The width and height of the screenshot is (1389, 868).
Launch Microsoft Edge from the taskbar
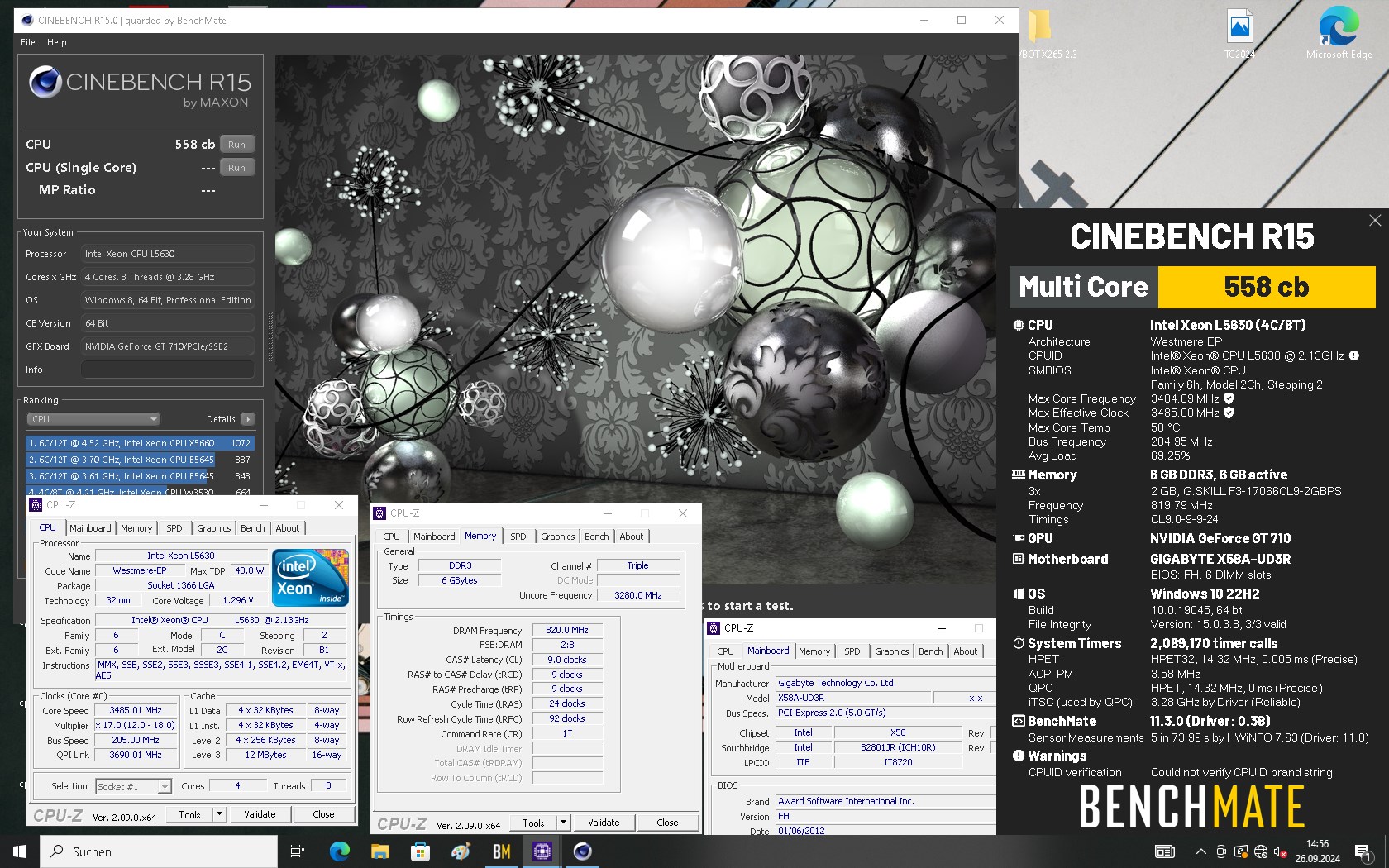point(339,851)
